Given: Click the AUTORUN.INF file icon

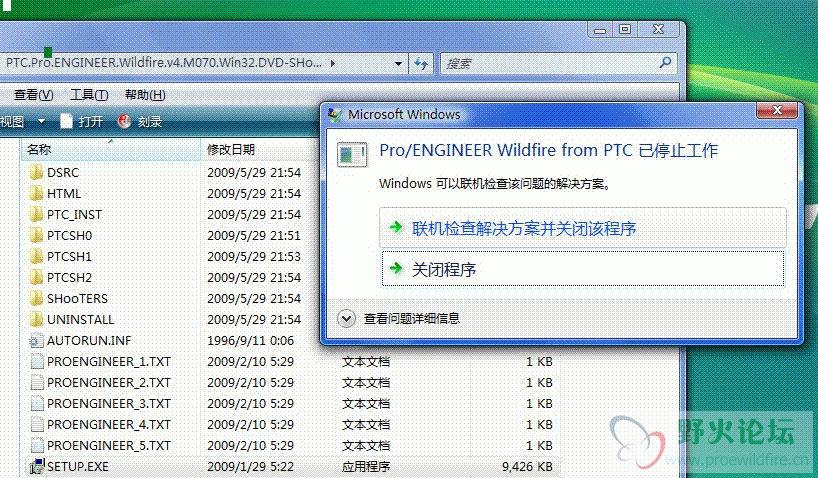Looking at the screenshot, I should coord(36,340).
